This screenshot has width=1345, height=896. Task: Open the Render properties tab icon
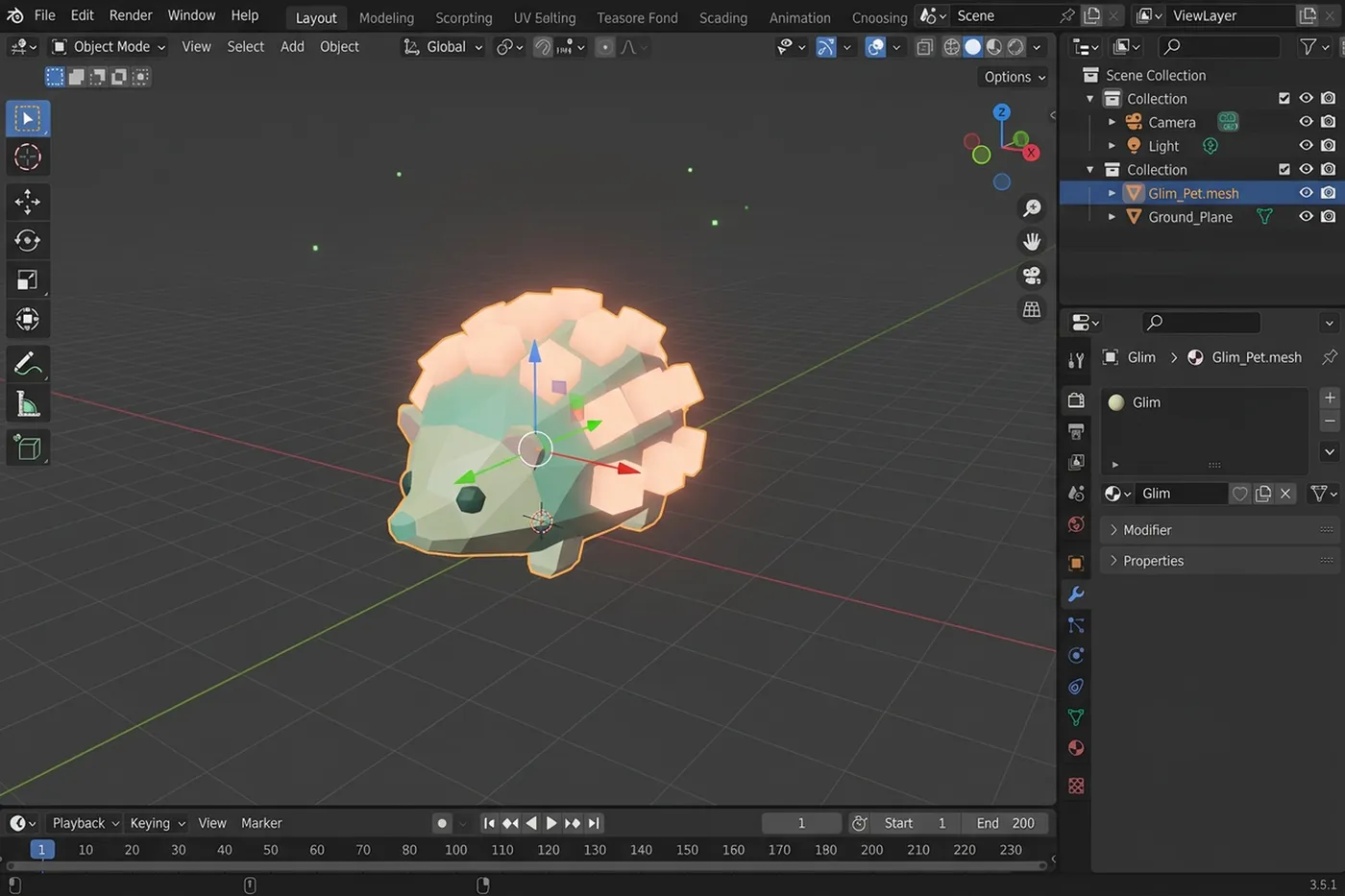(1076, 400)
